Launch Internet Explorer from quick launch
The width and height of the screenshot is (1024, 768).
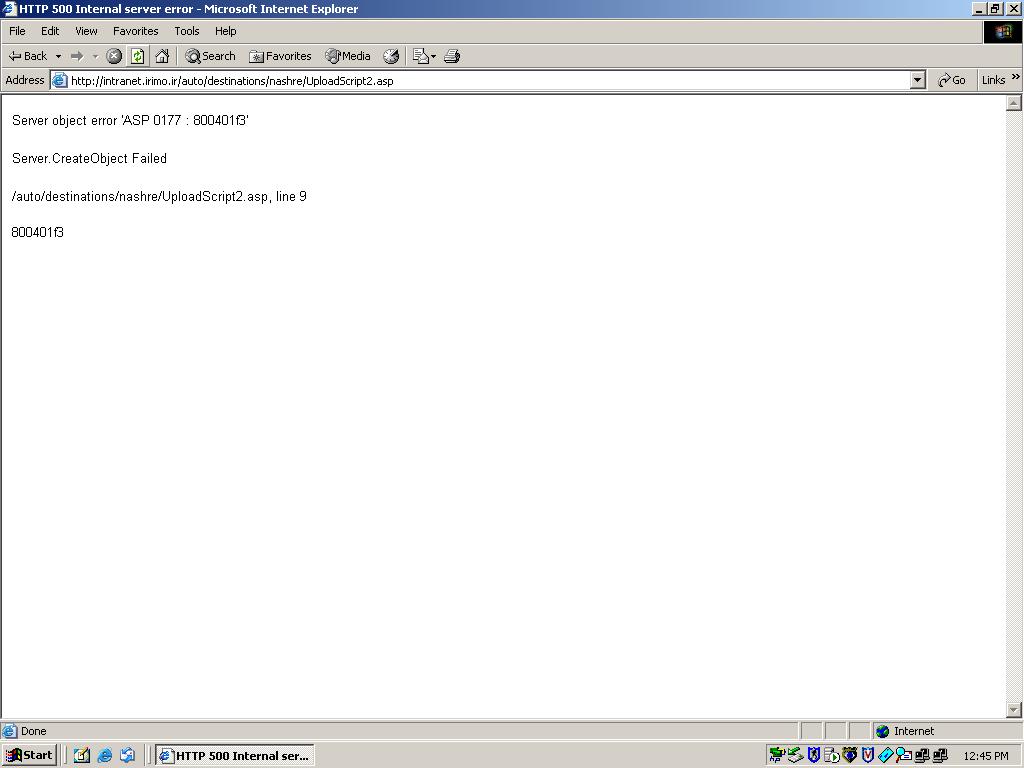point(104,756)
